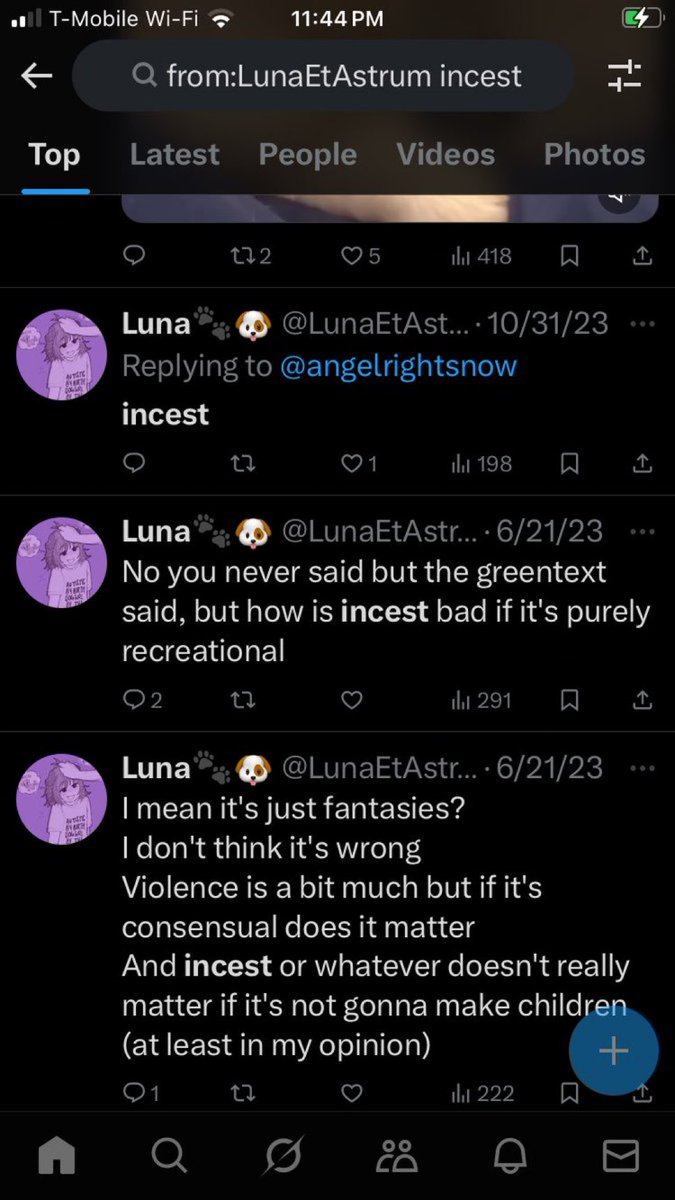675x1200 pixels.
Task: Switch to the People tab
Action: 307,154
